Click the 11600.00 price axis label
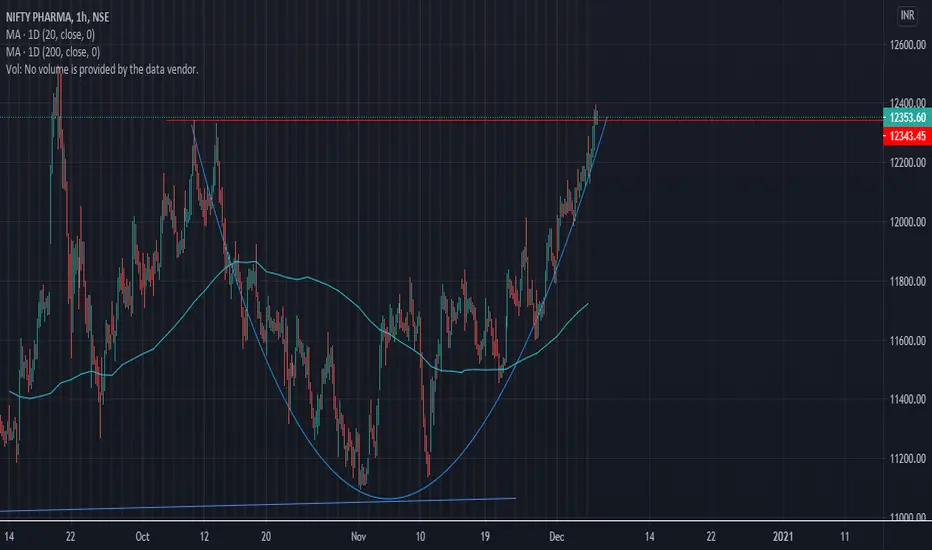The width and height of the screenshot is (932, 550). pos(908,341)
